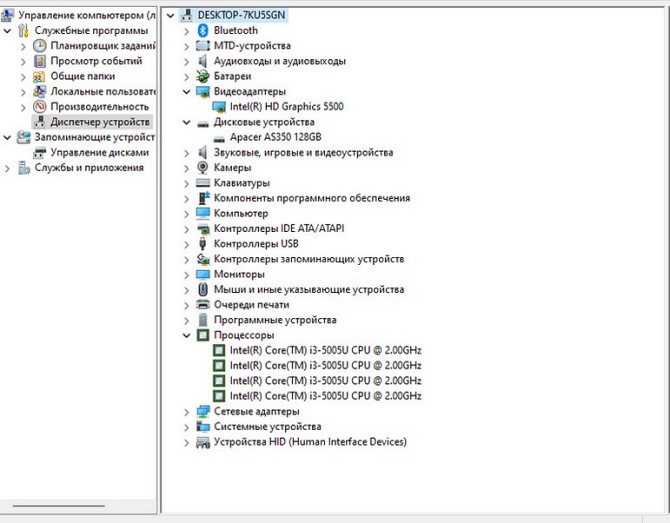Click the Камеры camera icon
Screen dimensions: 670x523
[x=203, y=168]
